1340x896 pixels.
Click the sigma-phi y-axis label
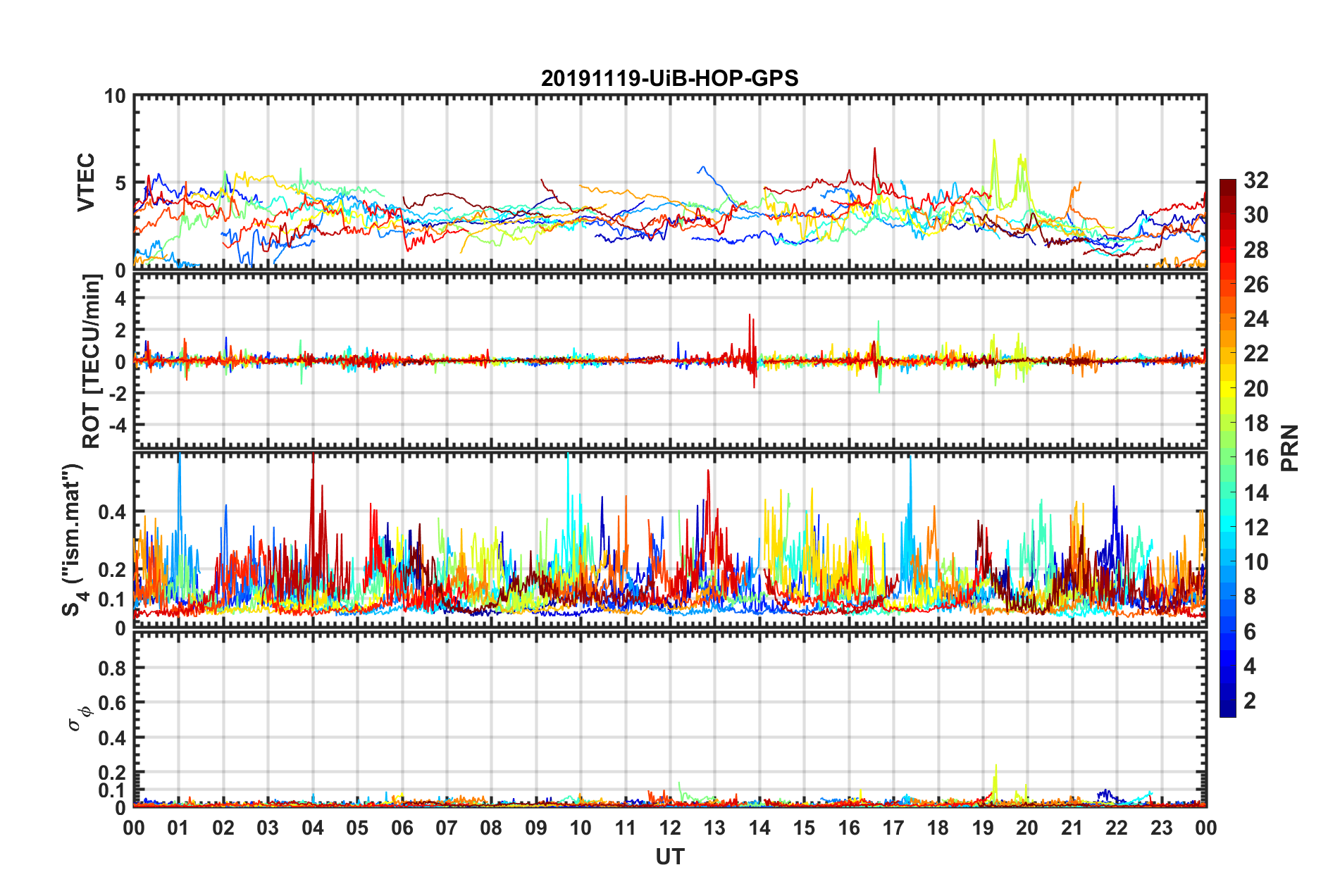[79, 718]
